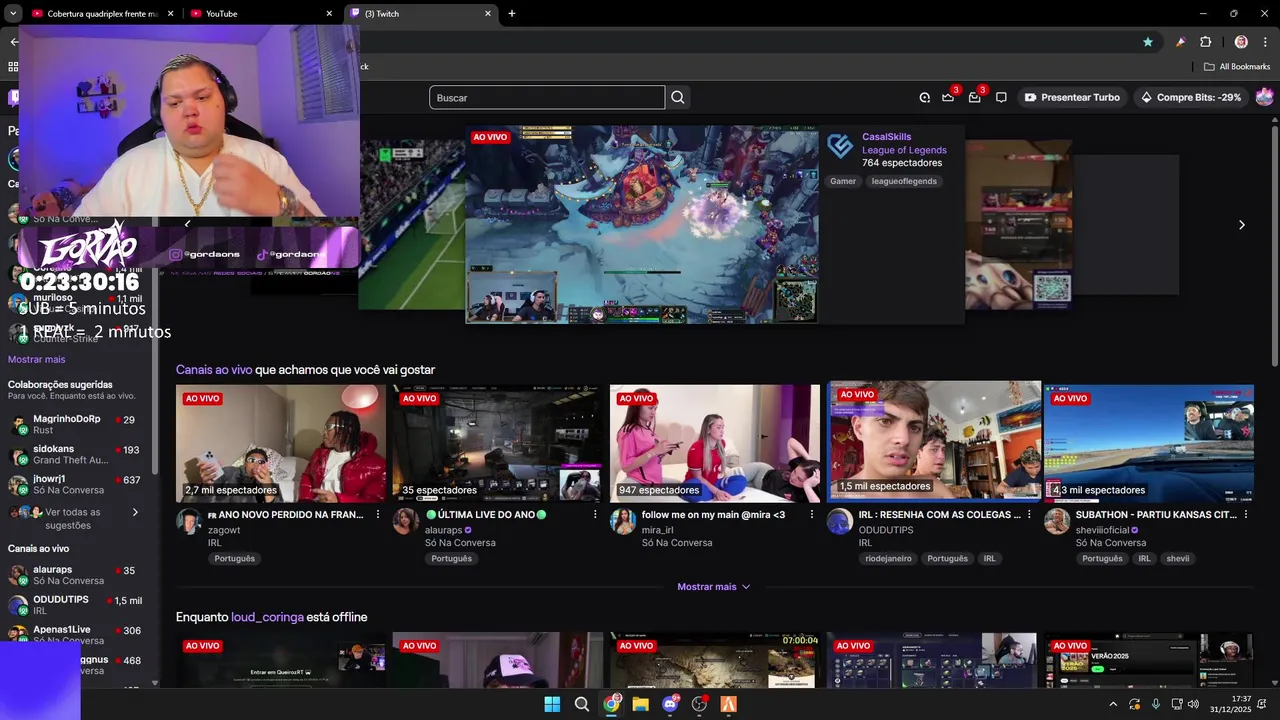Viewport: 1280px width, 720px height.
Task: Open CasalSkills channel name link
Action: tap(887, 137)
